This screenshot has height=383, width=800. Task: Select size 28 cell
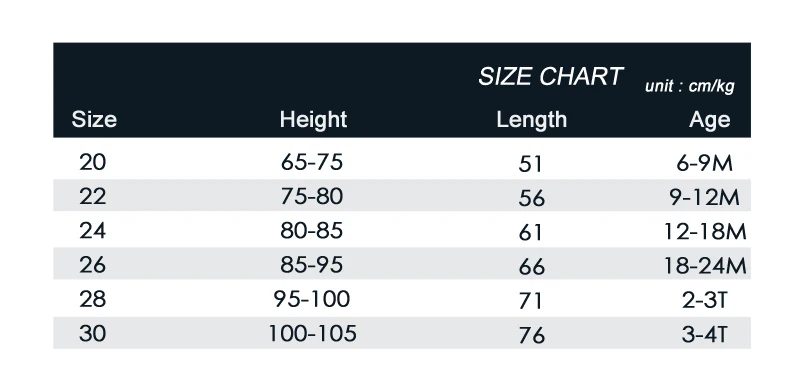pos(93,298)
